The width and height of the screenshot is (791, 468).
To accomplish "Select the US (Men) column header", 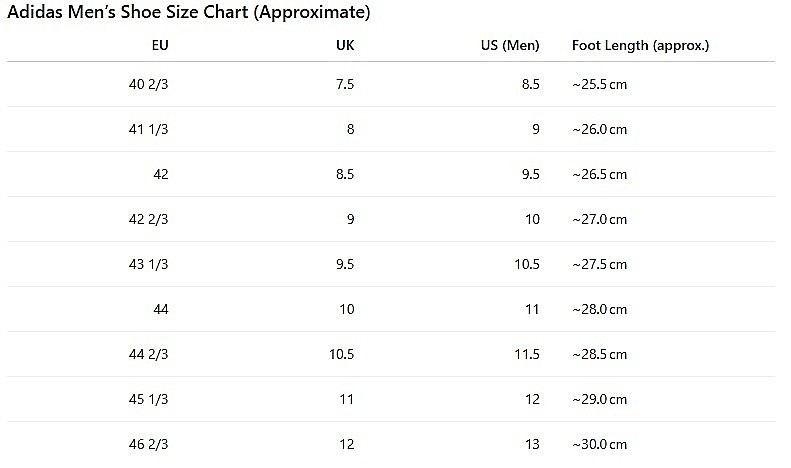I will [510, 45].
